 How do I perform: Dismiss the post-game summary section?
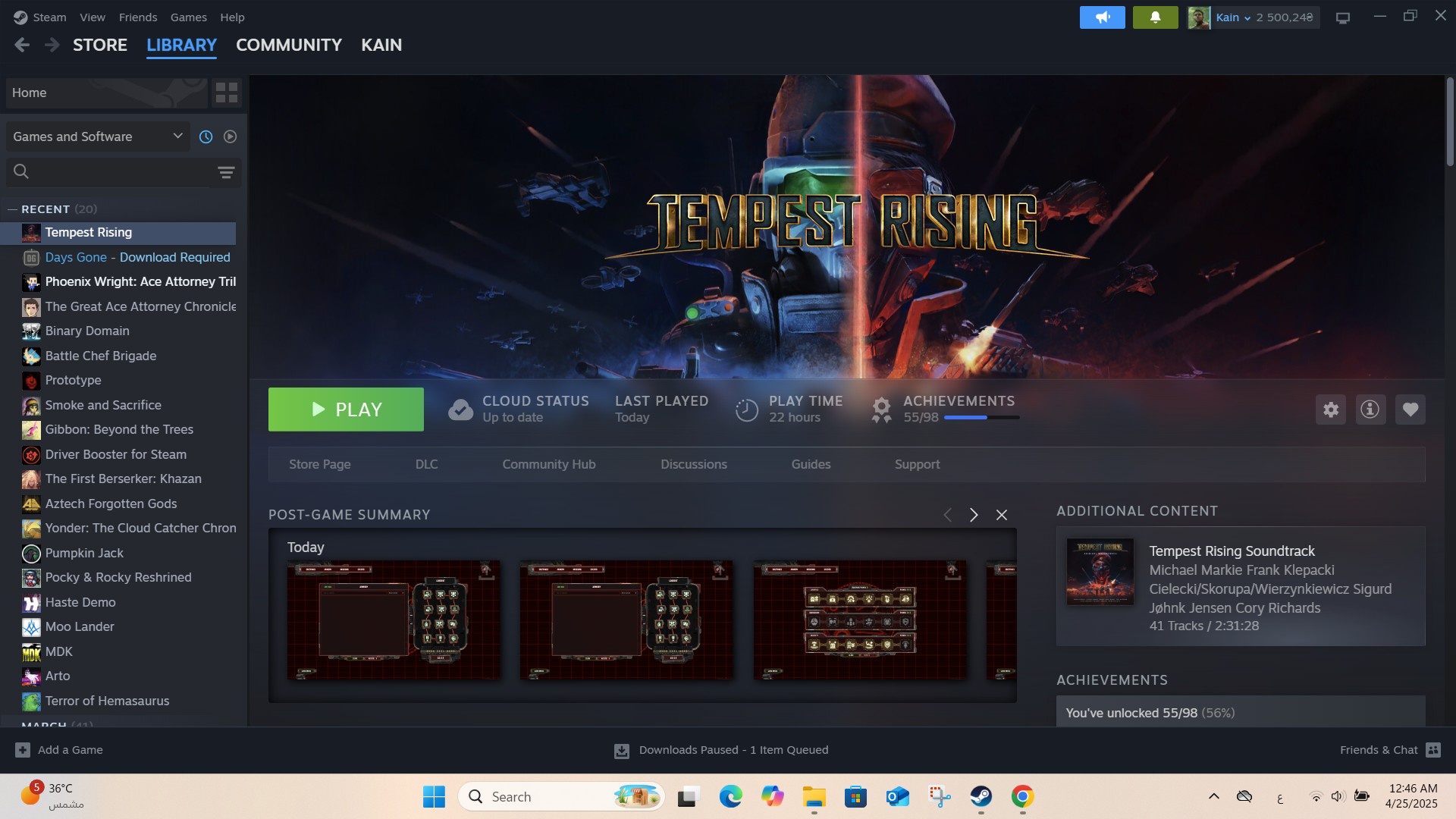1002,515
